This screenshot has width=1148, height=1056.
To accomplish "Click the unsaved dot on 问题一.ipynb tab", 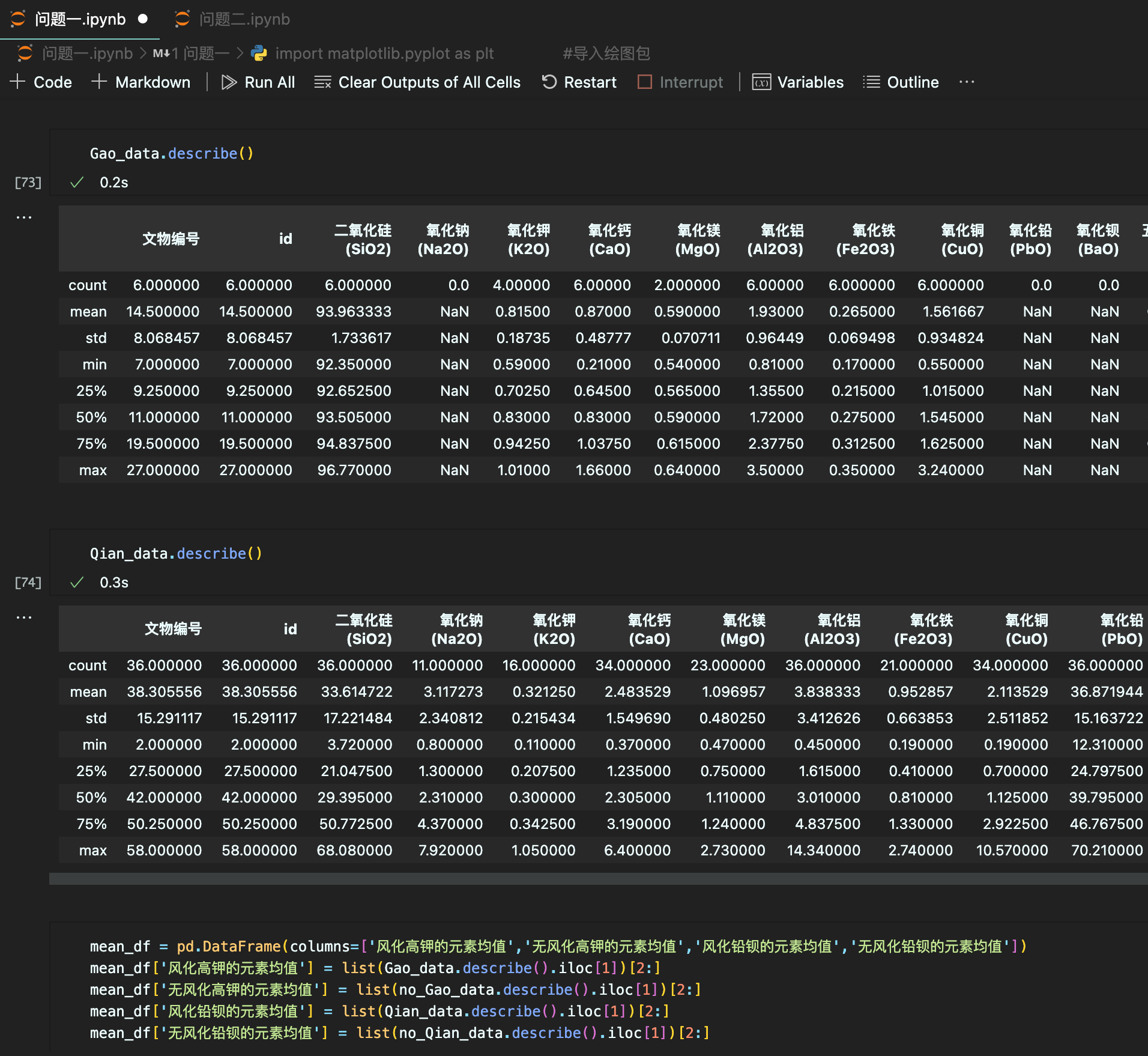I will (x=143, y=19).
